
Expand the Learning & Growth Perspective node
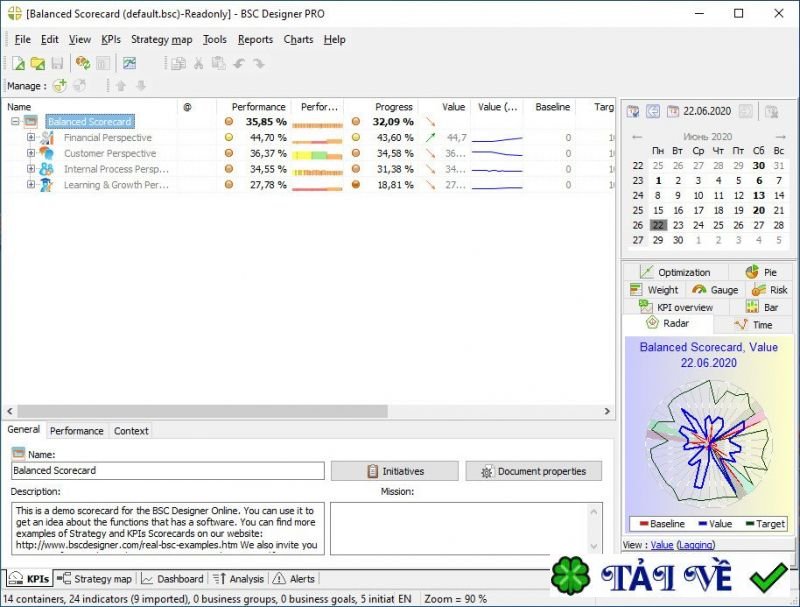coord(31,185)
